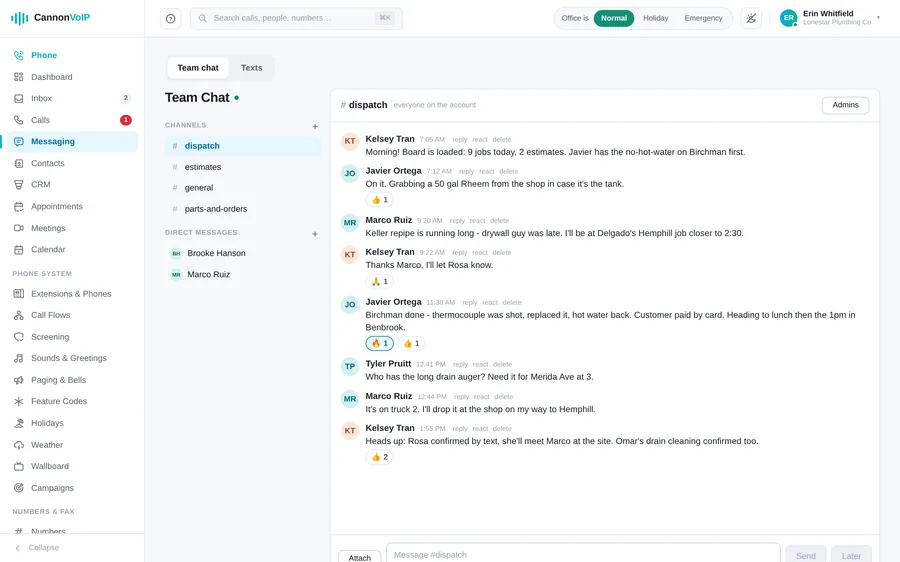Image resolution: width=900 pixels, height=562 pixels.
Task: Click the Contacts icon in sidebar
Action: point(19,163)
